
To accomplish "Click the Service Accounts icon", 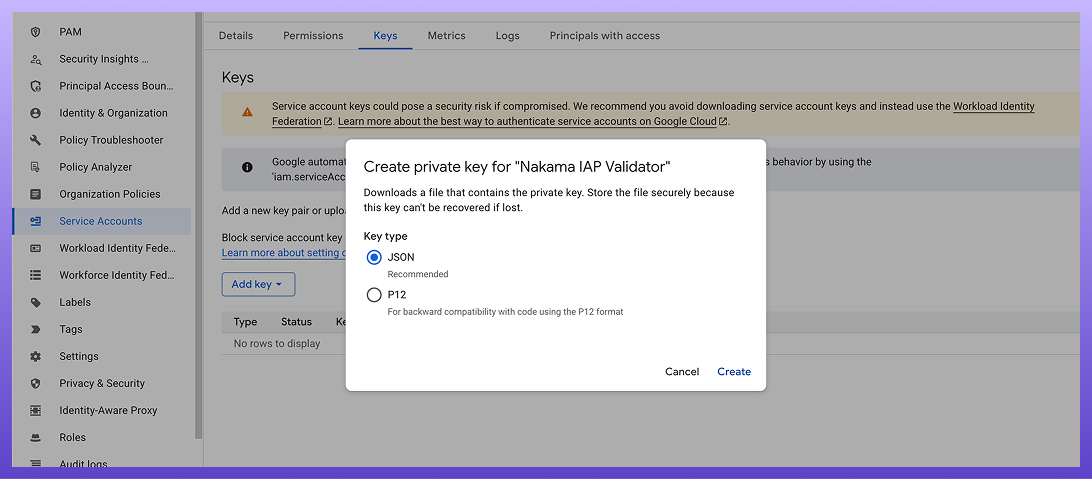I will click(36, 221).
